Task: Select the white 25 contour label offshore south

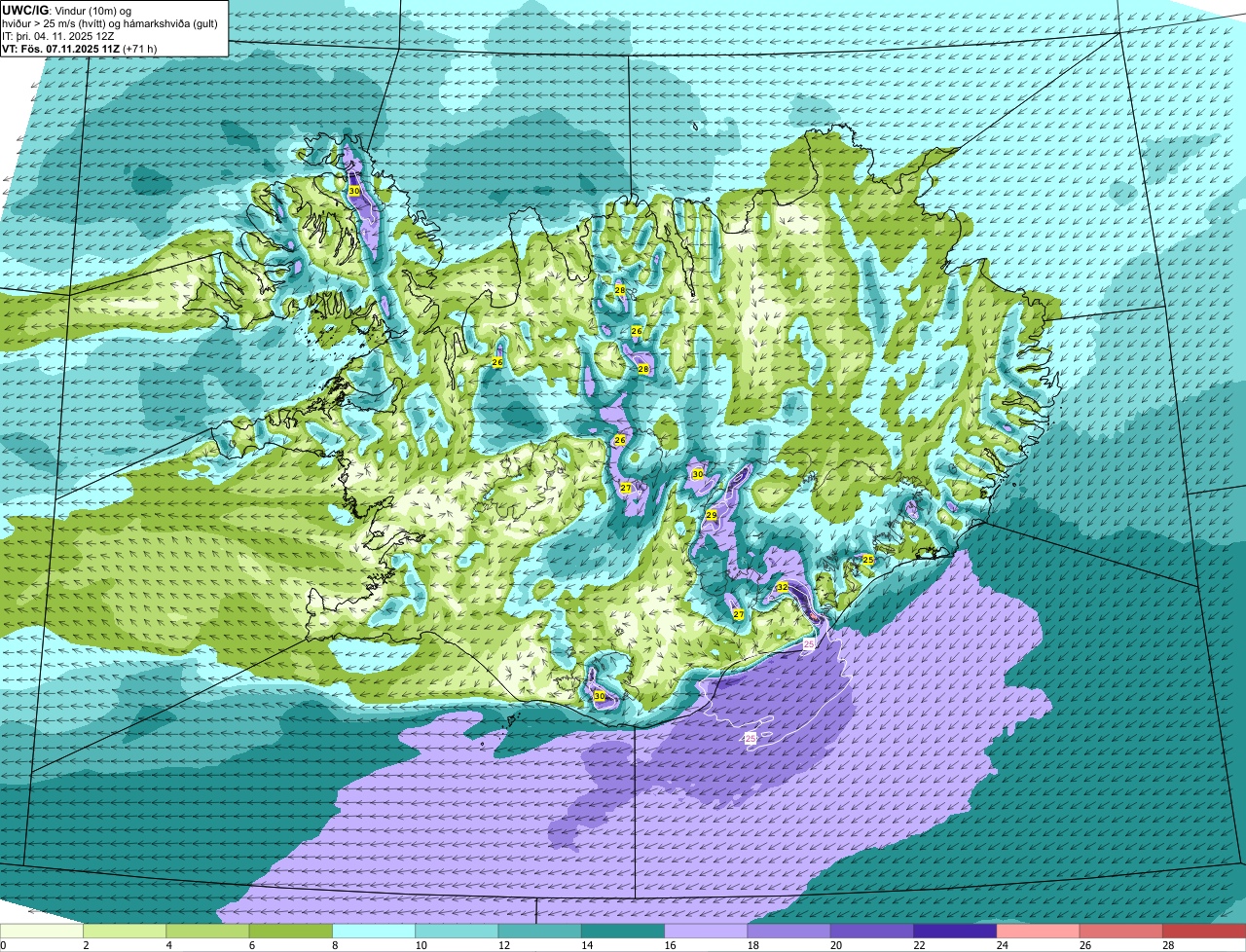Action: click(x=751, y=740)
